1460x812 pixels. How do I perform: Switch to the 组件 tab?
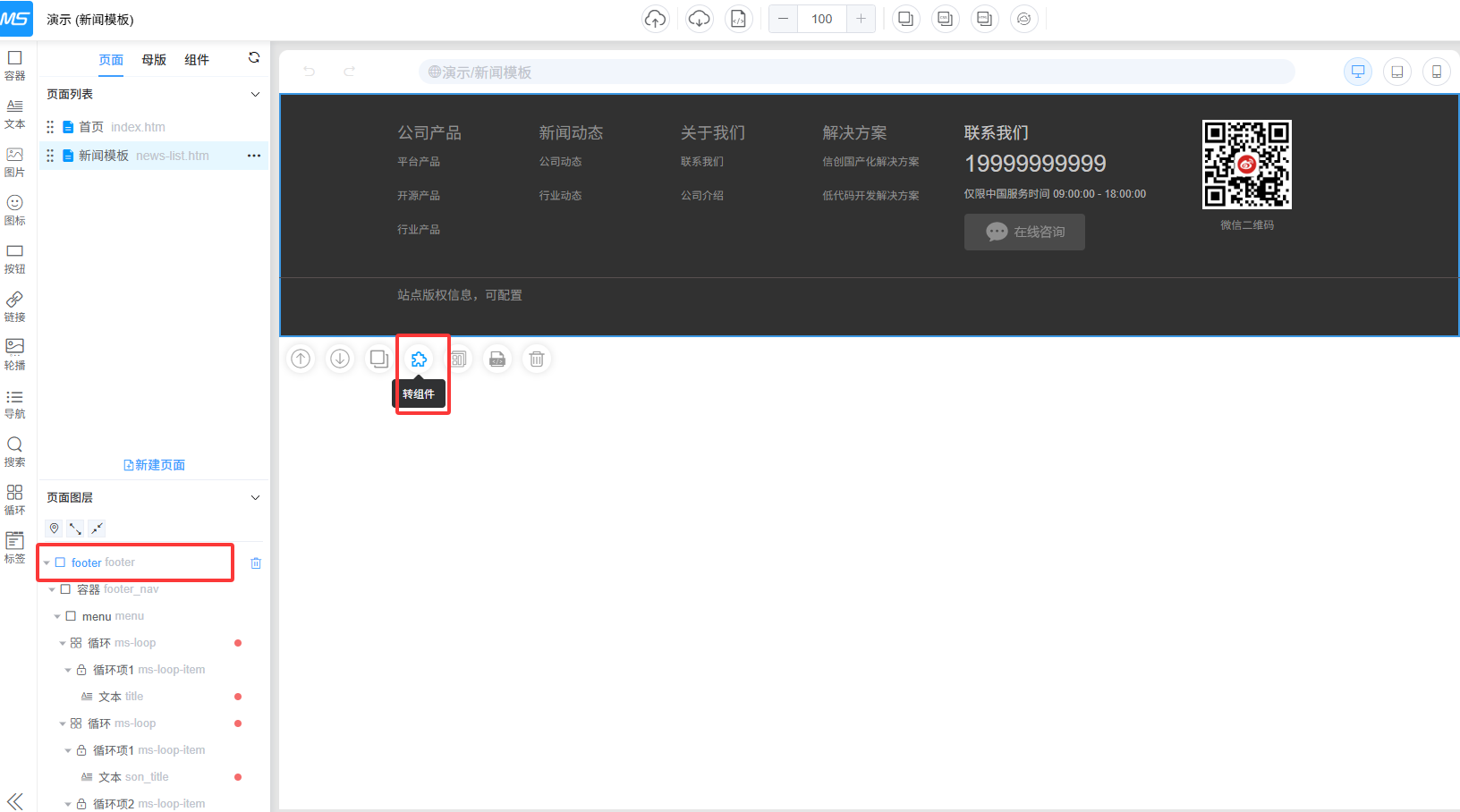click(197, 60)
